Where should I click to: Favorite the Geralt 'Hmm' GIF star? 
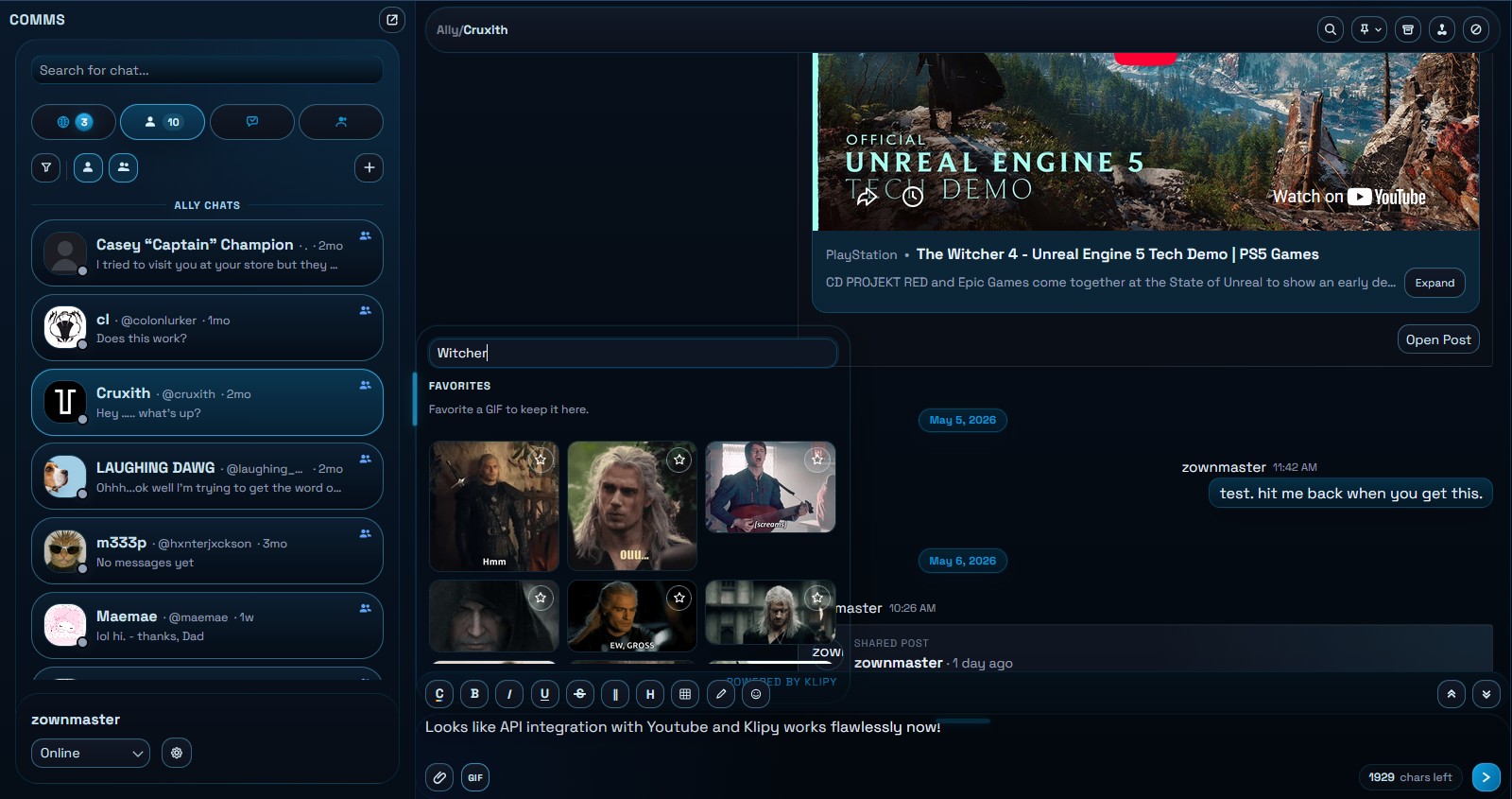[x=541, y=460]
